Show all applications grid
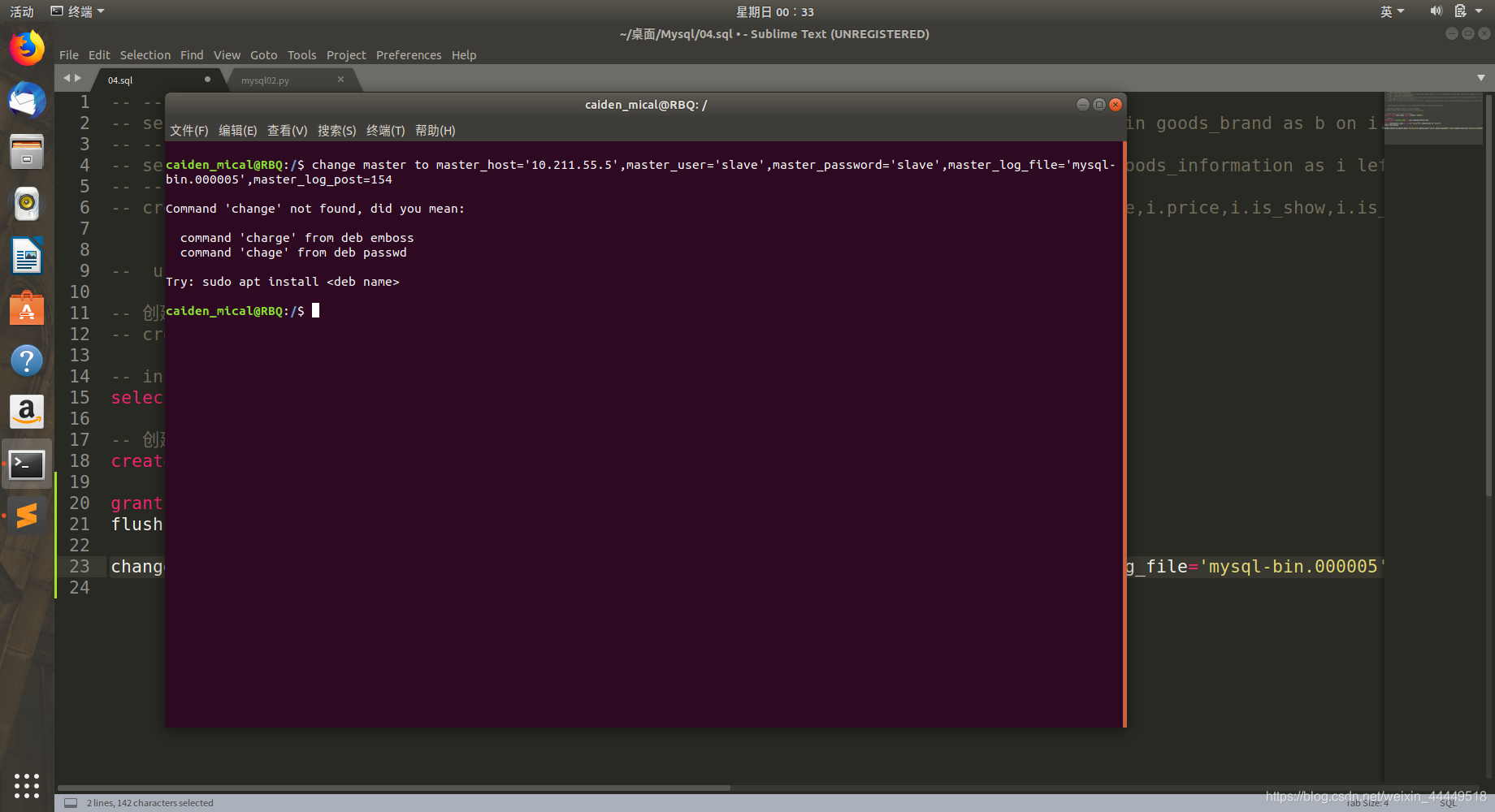This screenshot has width=1495, height=812. click(x=27, y=785)
